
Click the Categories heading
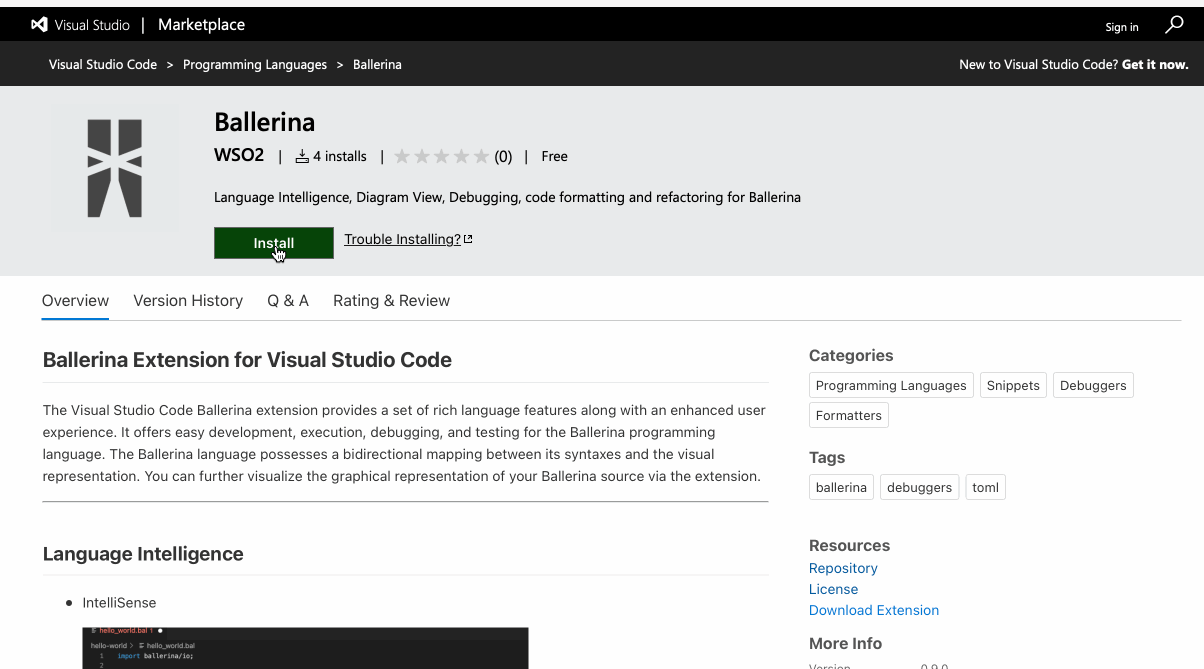coord(851,356)
